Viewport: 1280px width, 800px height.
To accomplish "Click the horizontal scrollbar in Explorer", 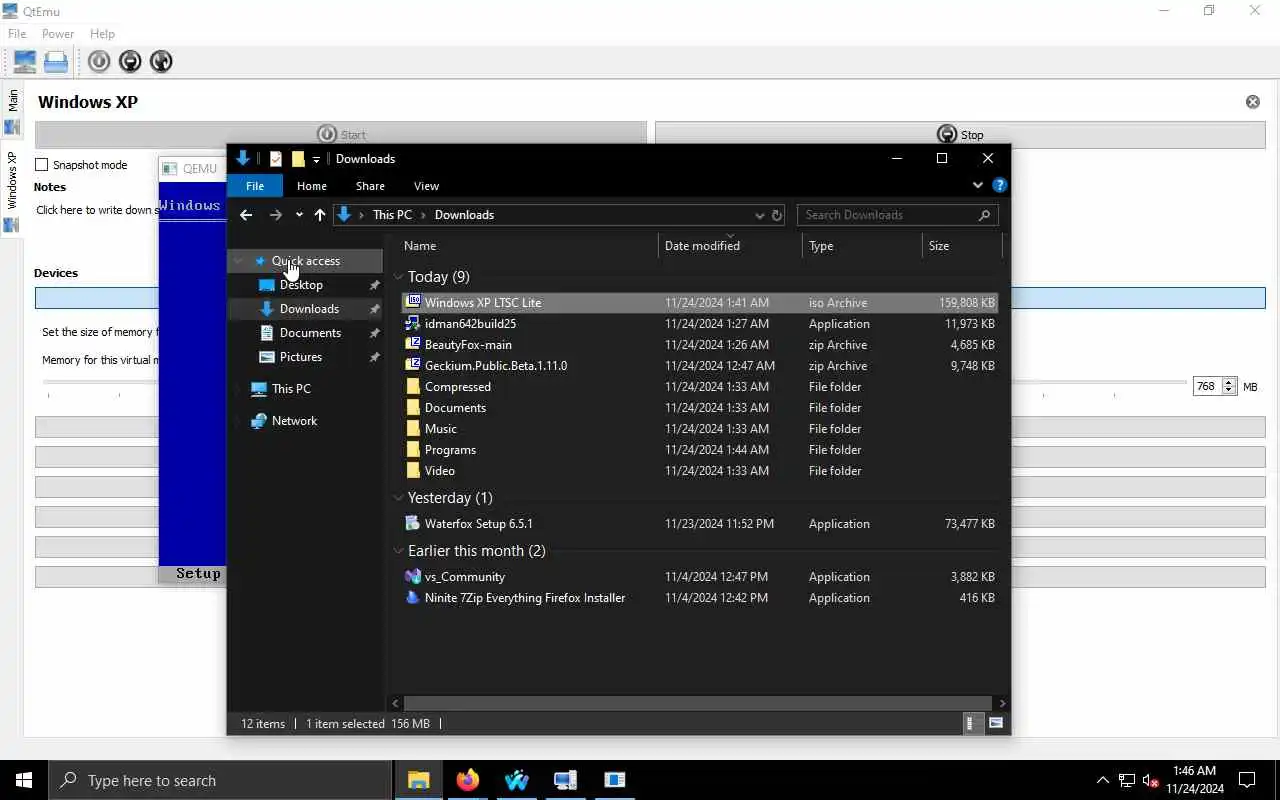I will pyautogui.click(x=697, y=703).
